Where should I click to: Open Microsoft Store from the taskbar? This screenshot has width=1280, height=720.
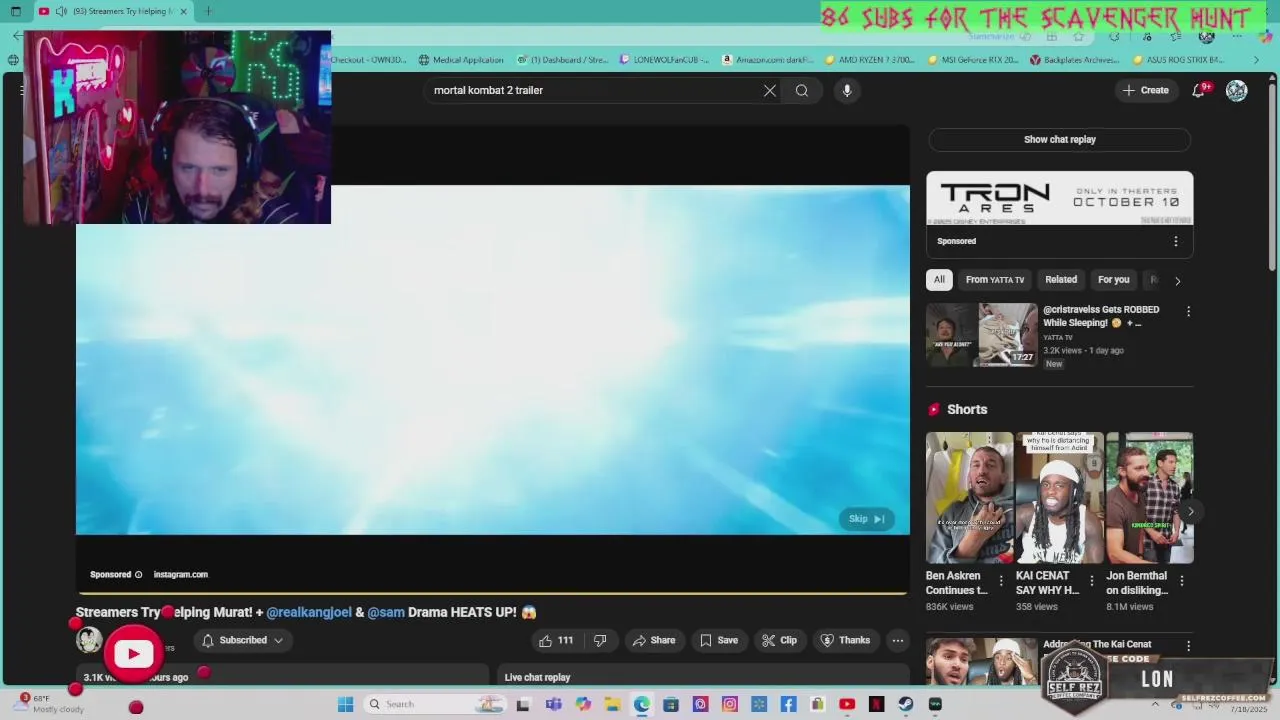pyautogui.click(x=671, y=705)
